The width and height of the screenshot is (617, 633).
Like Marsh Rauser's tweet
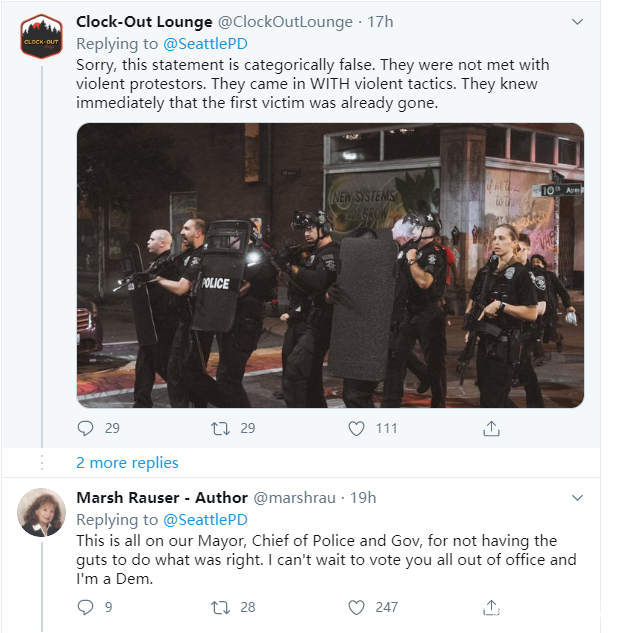357,607
